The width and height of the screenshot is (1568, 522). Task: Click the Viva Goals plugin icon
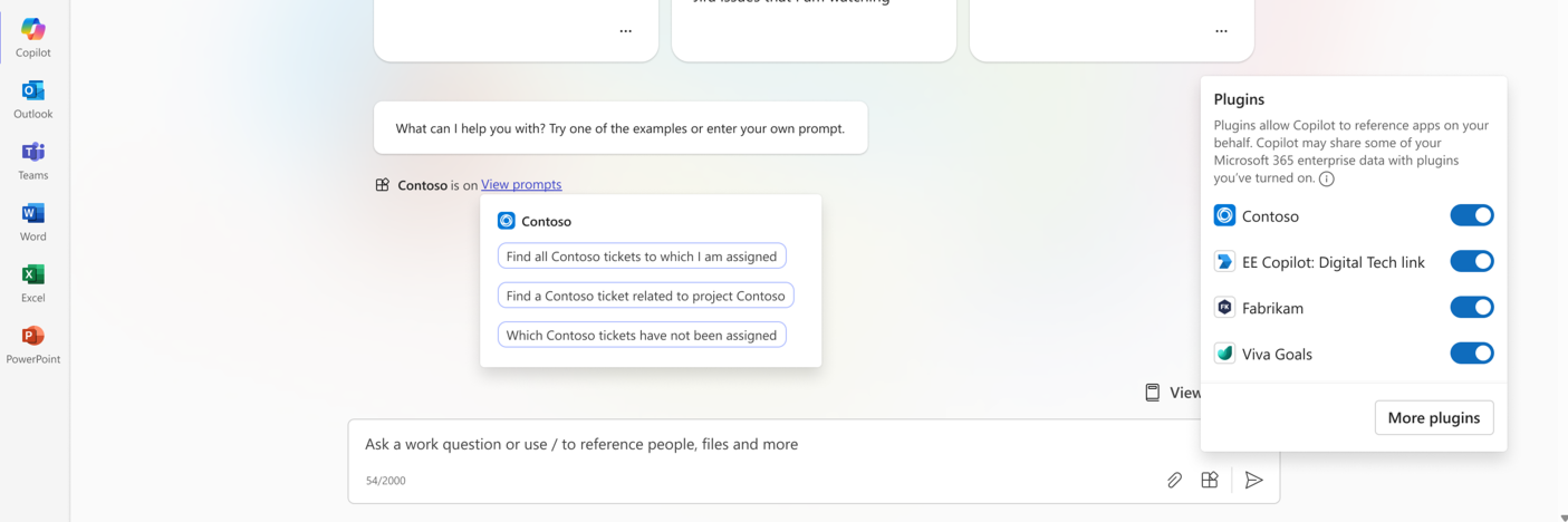click(1224, 354)
